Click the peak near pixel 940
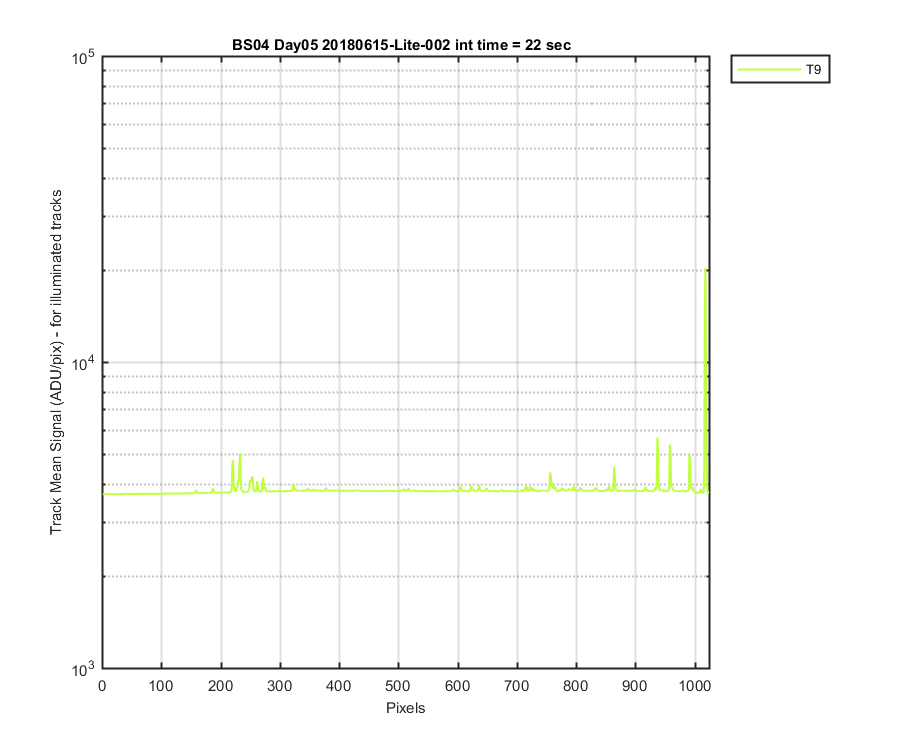 657,439
